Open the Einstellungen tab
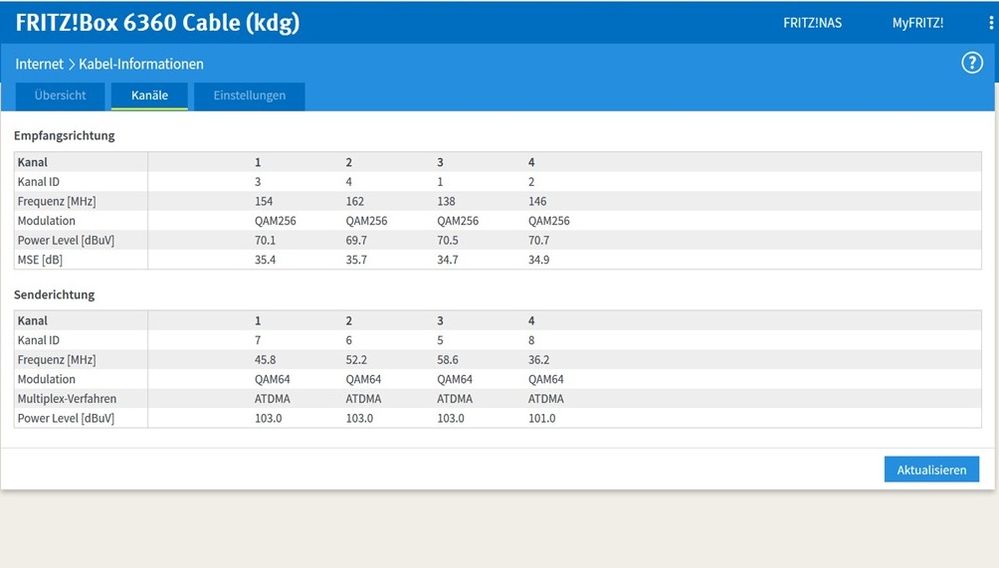 pyautogui.click(x=249, y=96)
